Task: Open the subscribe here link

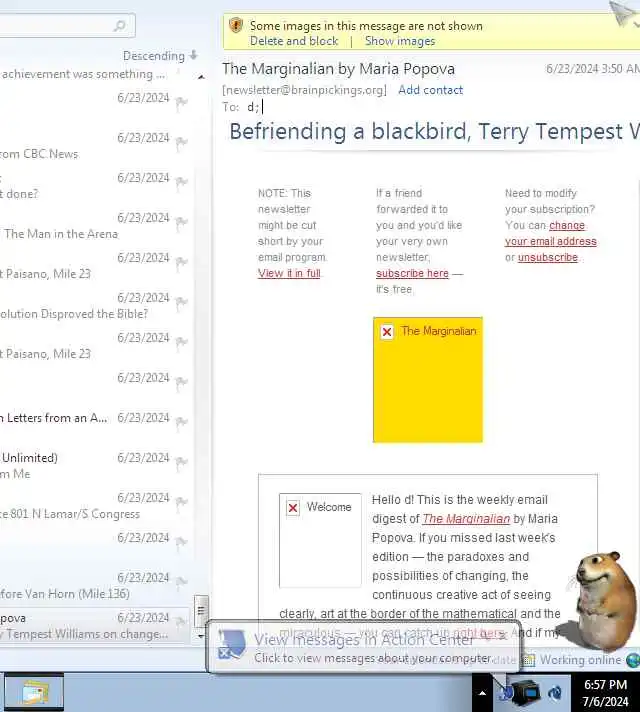Action: [x=412, y=273]
